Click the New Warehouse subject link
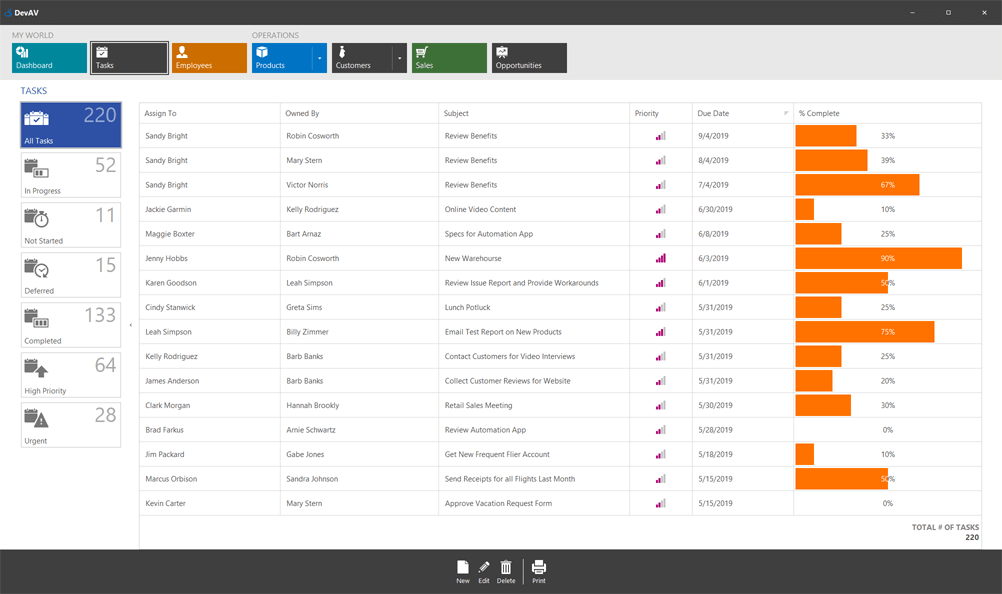The image size is (1002, 594). click(474, 258)
